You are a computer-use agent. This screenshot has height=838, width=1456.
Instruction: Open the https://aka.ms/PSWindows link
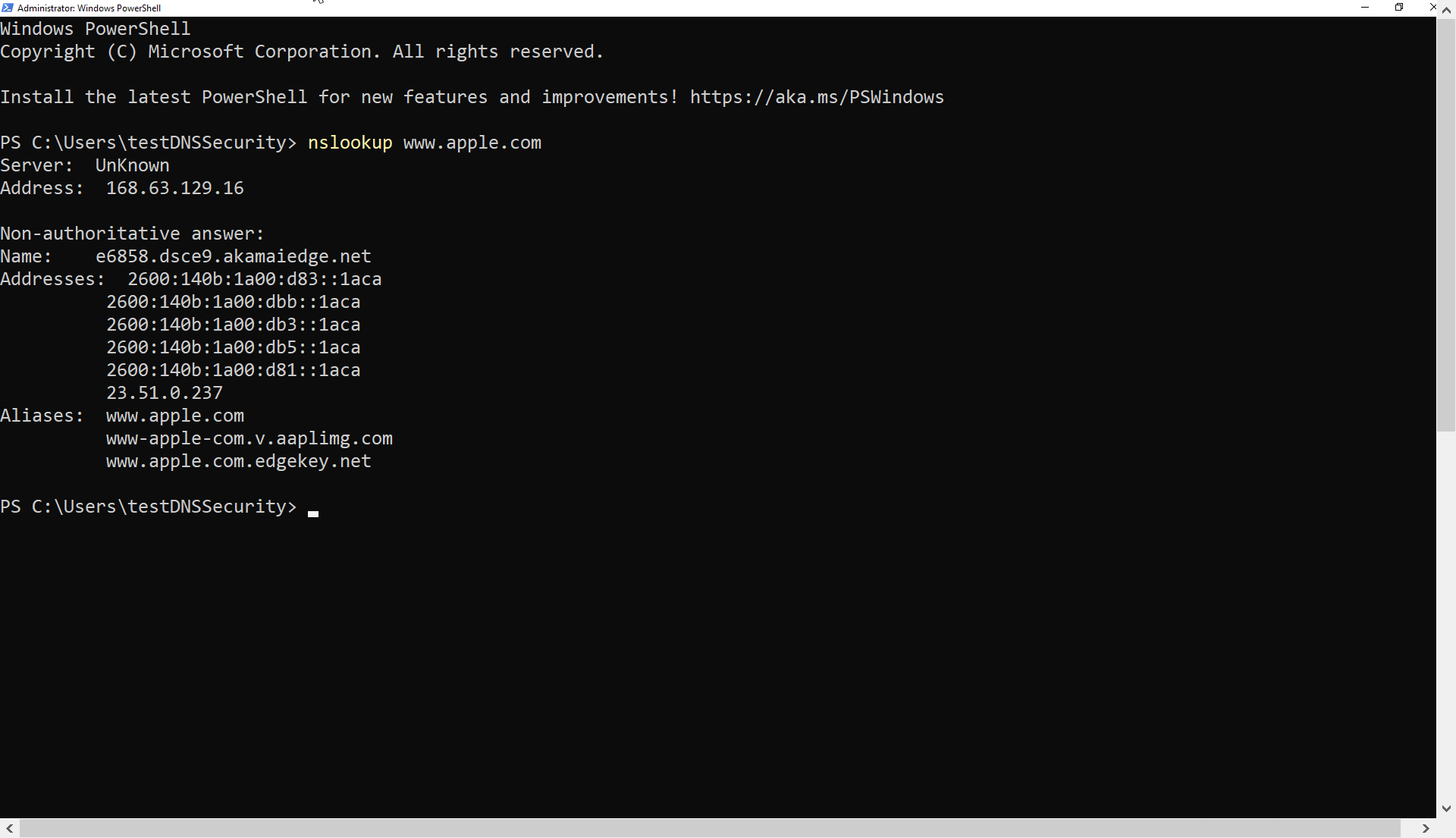(817, 97)
